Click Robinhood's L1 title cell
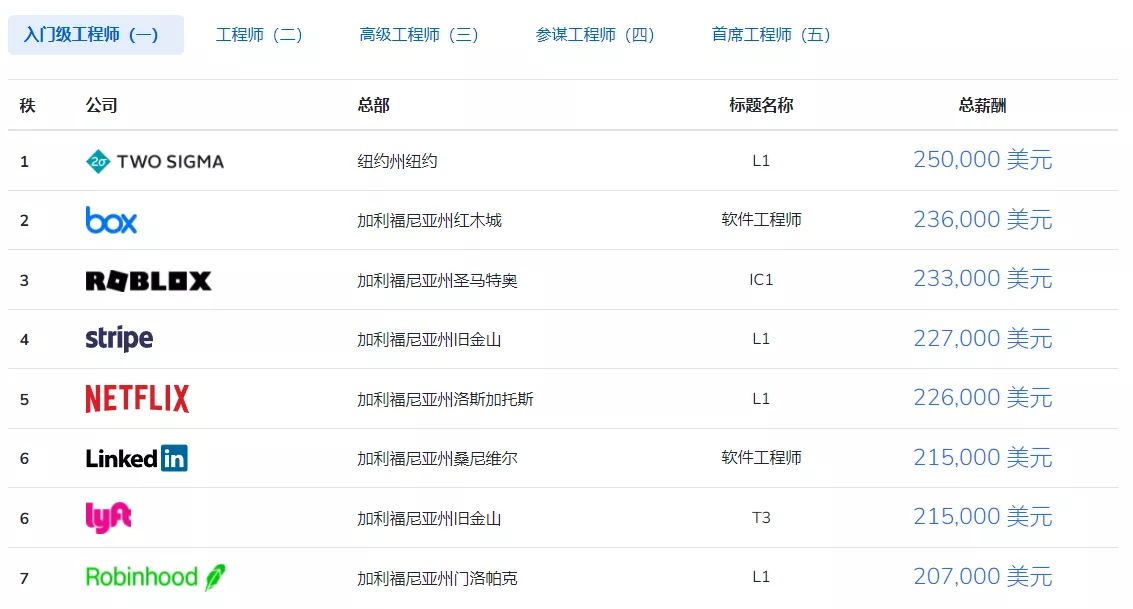Image resolution: width=1133 pixels, height=609 pixels. click(x=761, y=577)
